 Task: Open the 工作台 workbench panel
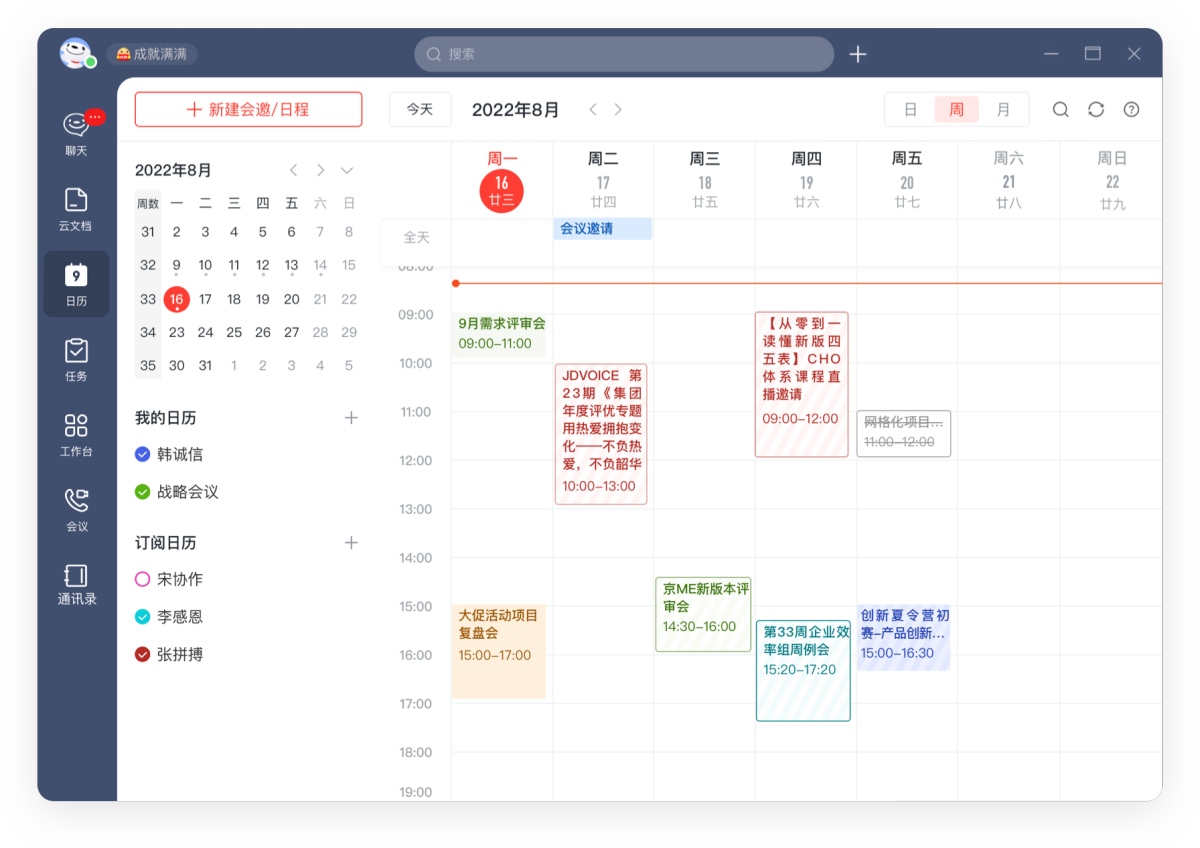76,434
